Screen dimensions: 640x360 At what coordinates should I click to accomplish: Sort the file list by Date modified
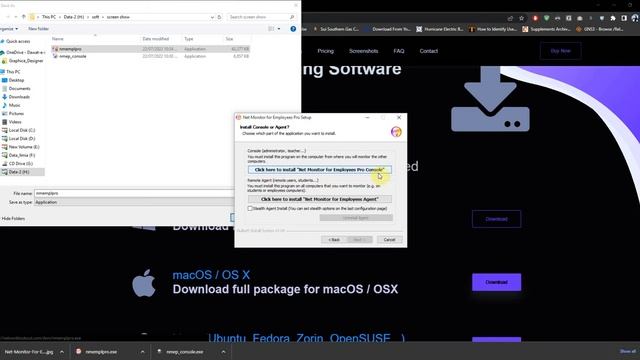click(156, 39)
